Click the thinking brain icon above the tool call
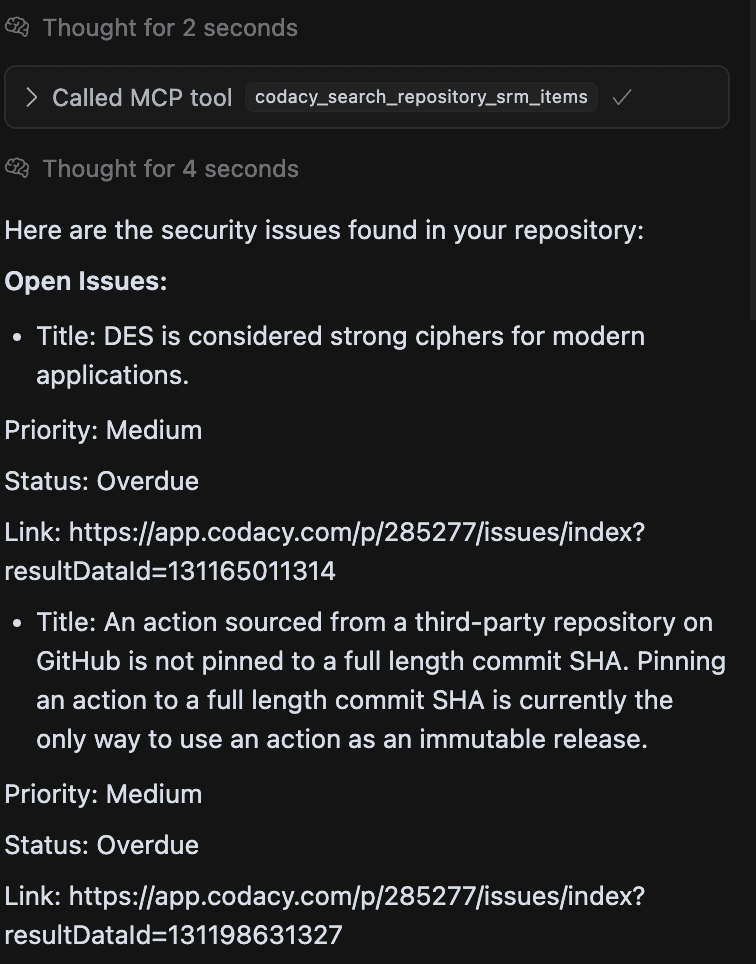Viewport: 756px width, 964px height. (x=17, y=27)
